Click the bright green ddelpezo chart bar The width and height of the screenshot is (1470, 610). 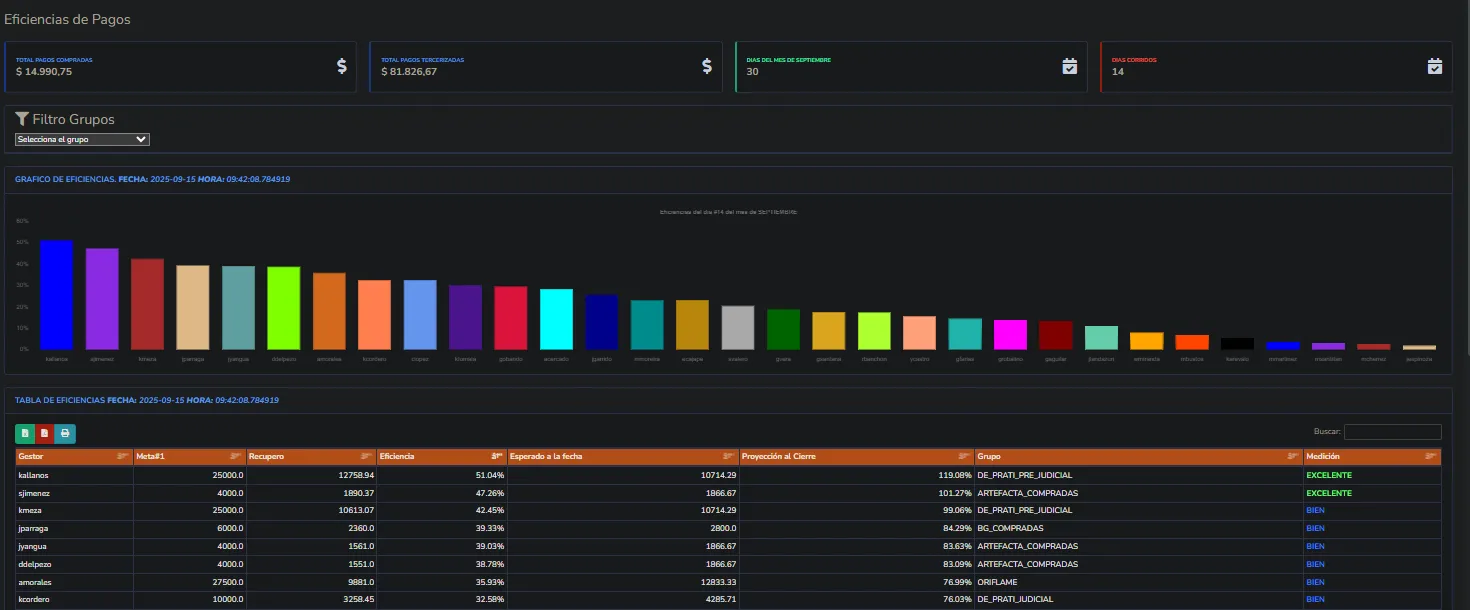[x=284, y=308]
